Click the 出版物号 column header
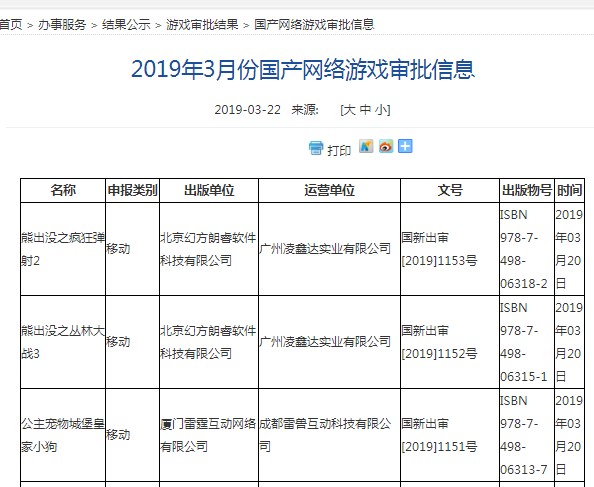This screenshot has height=487, width=594. tap(527, 190)
